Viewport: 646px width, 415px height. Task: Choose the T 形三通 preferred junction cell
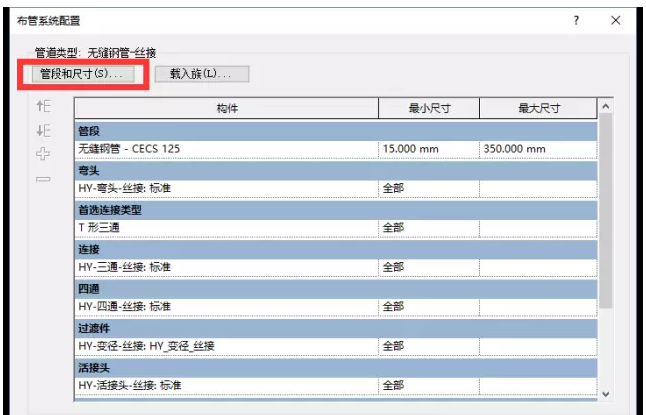click(x=226, y=227)
